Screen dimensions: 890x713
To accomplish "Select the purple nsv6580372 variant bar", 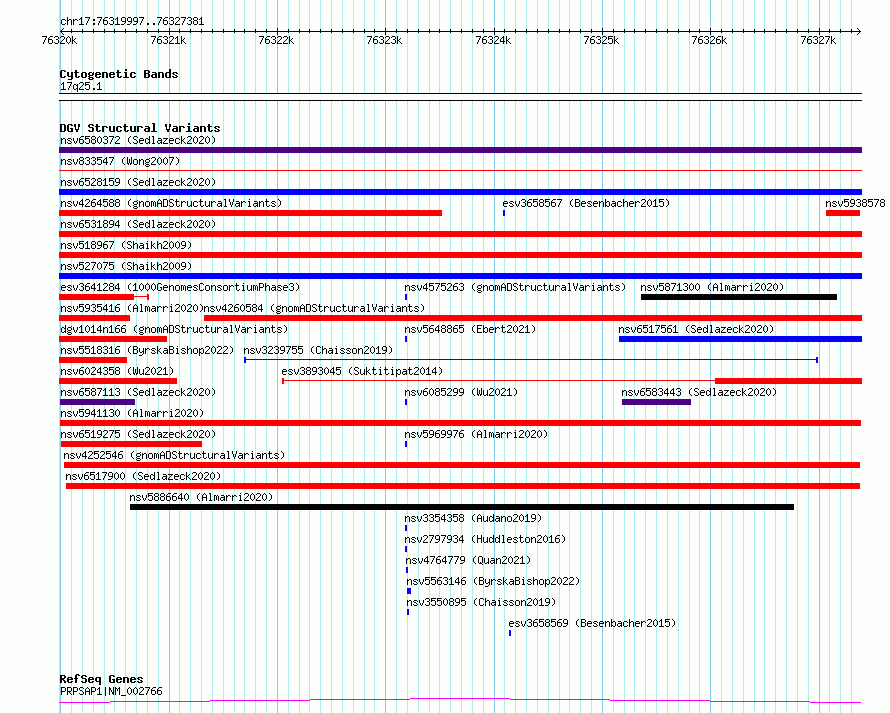I will [x=460, y=150].
